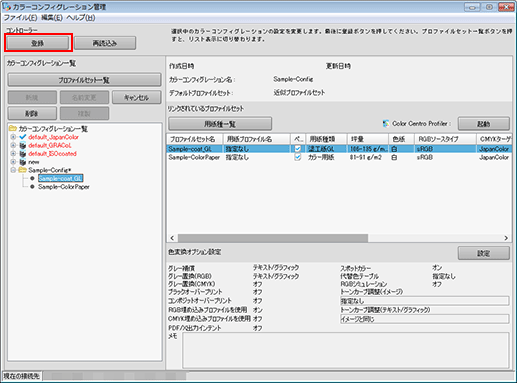Select default_GRACoL in the tree
This screenshot has height=383, width=517.
(x=50, y=145)
